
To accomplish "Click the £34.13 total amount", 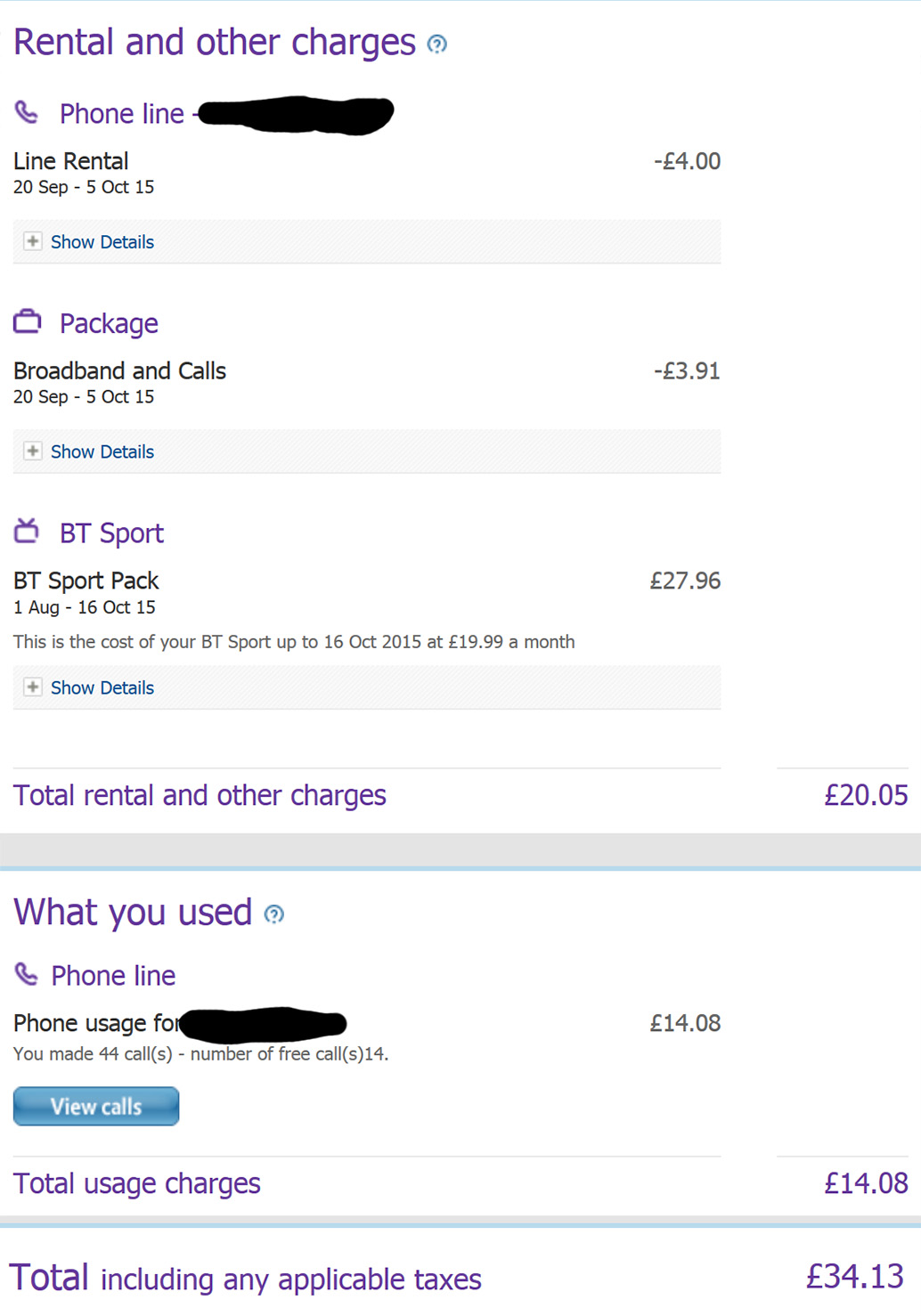I will 854,1277.
